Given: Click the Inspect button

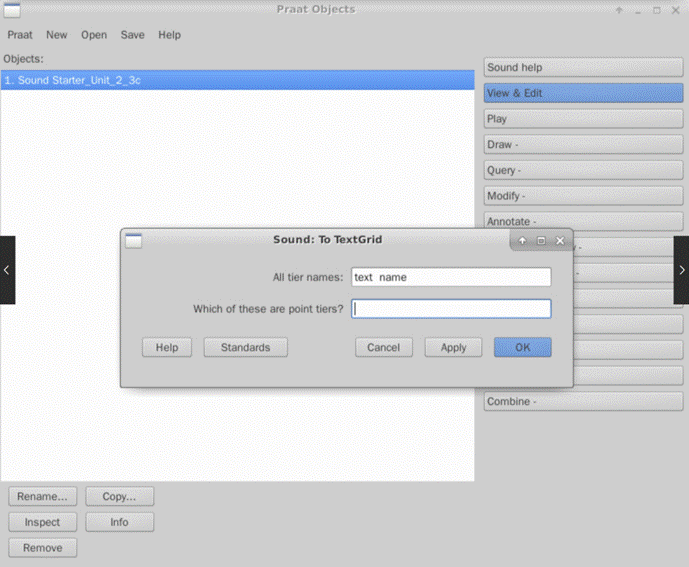Looking at the screenshot, I should point(43,522).
